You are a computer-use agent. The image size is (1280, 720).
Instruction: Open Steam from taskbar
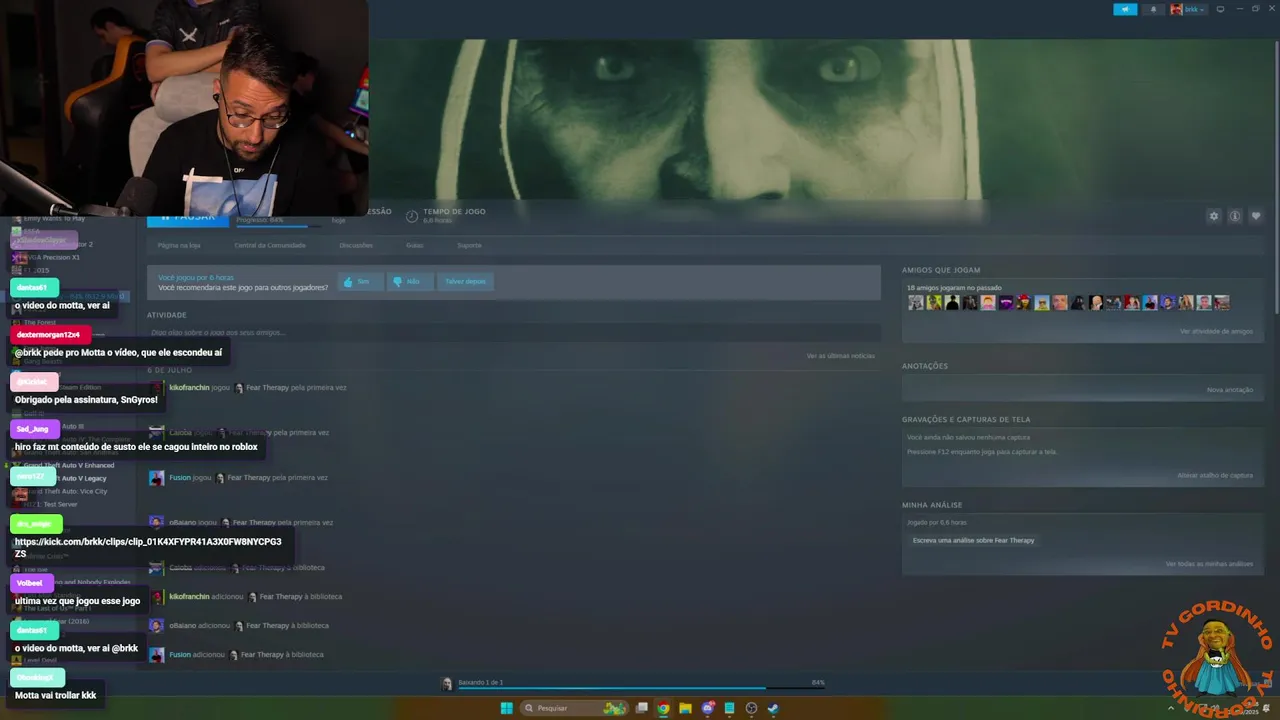point(773,708)
